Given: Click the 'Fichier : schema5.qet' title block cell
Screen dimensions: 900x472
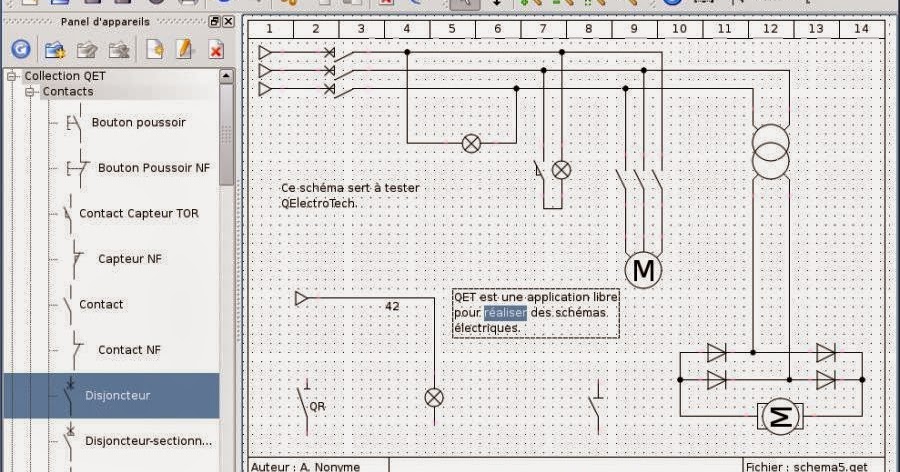Looking at the screenshot, I should click(814, 465).
